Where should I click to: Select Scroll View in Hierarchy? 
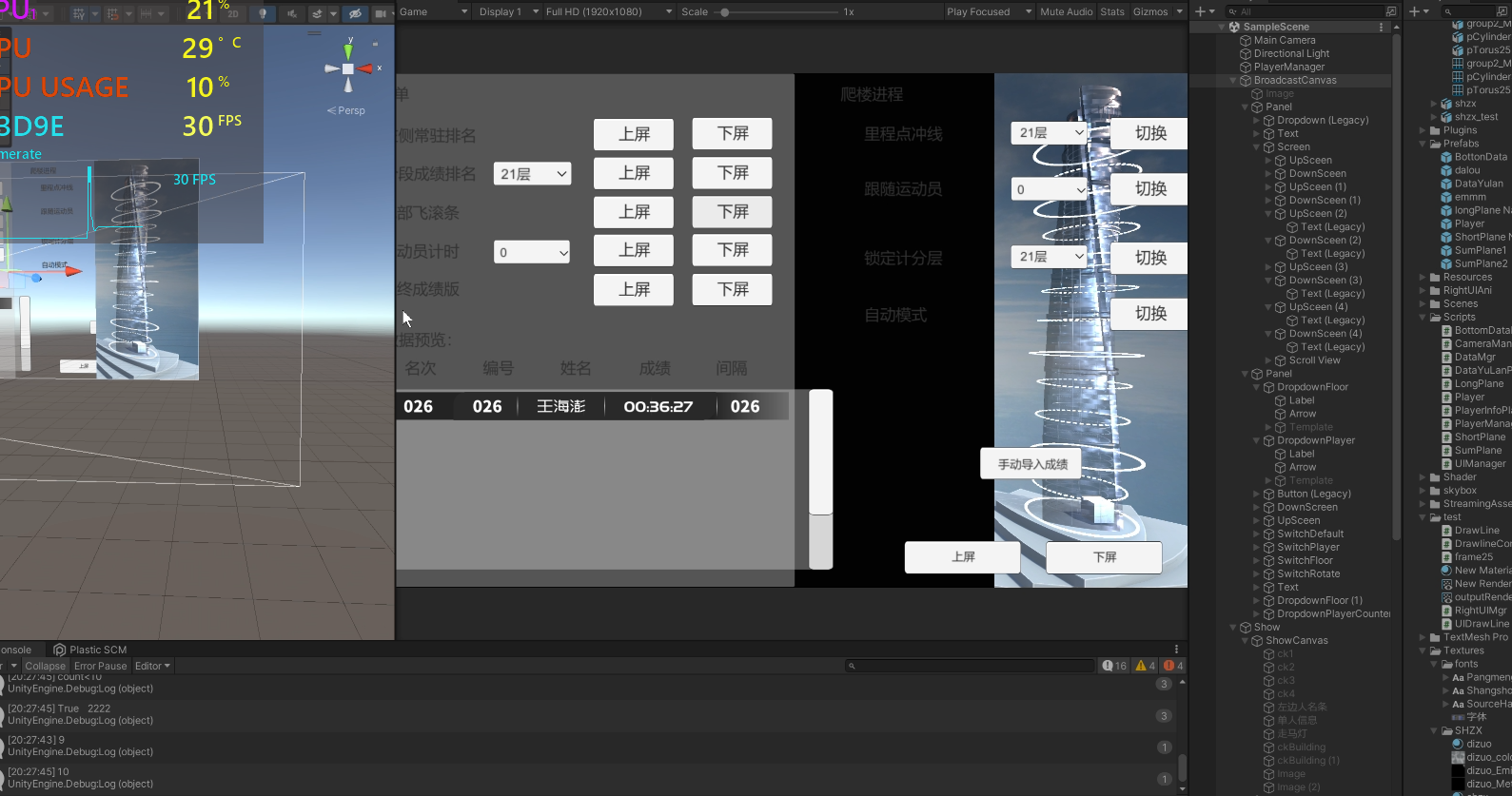(1314, 360)
